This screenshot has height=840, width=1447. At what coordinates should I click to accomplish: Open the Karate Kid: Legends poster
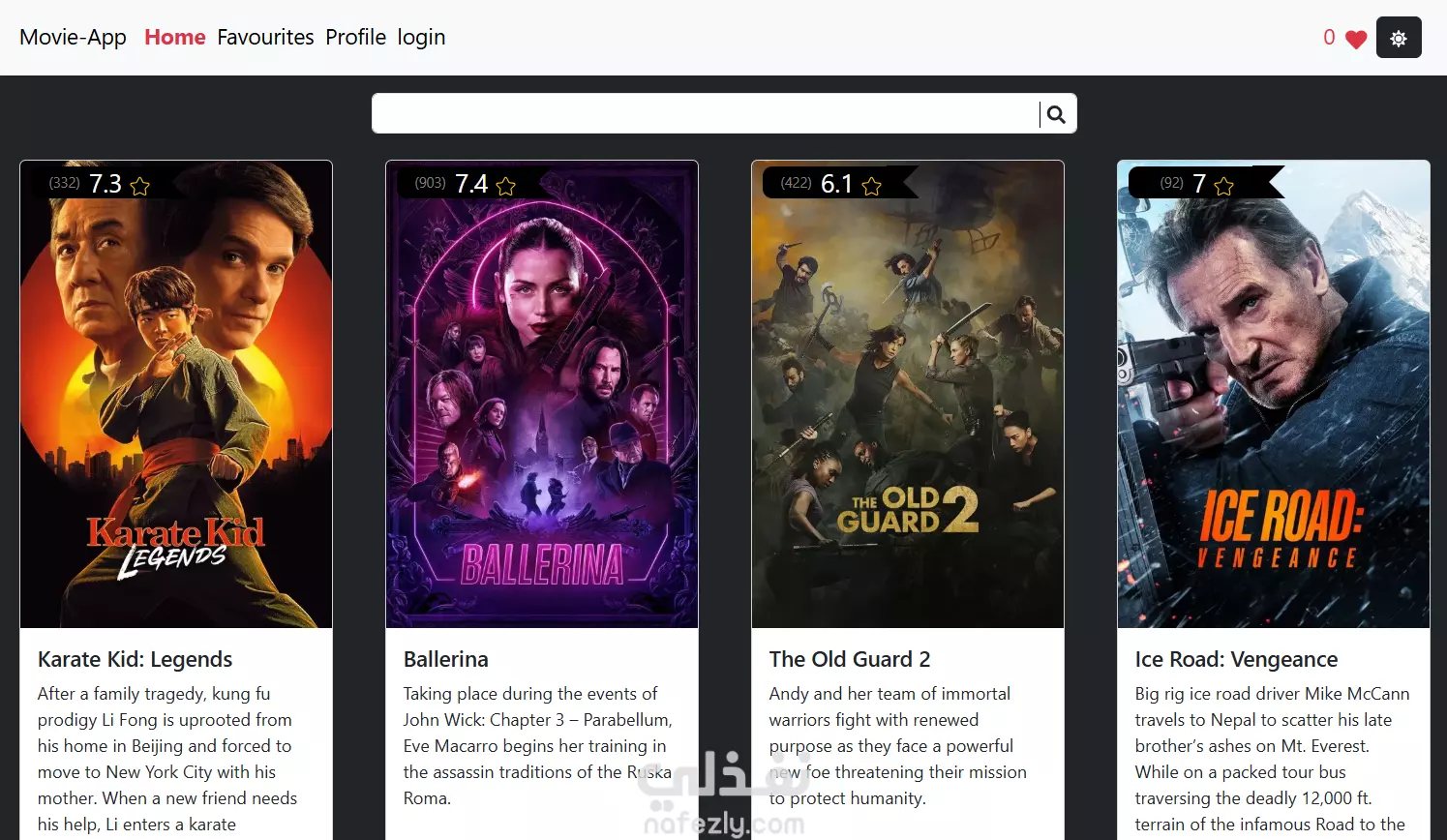pos(176,395)
